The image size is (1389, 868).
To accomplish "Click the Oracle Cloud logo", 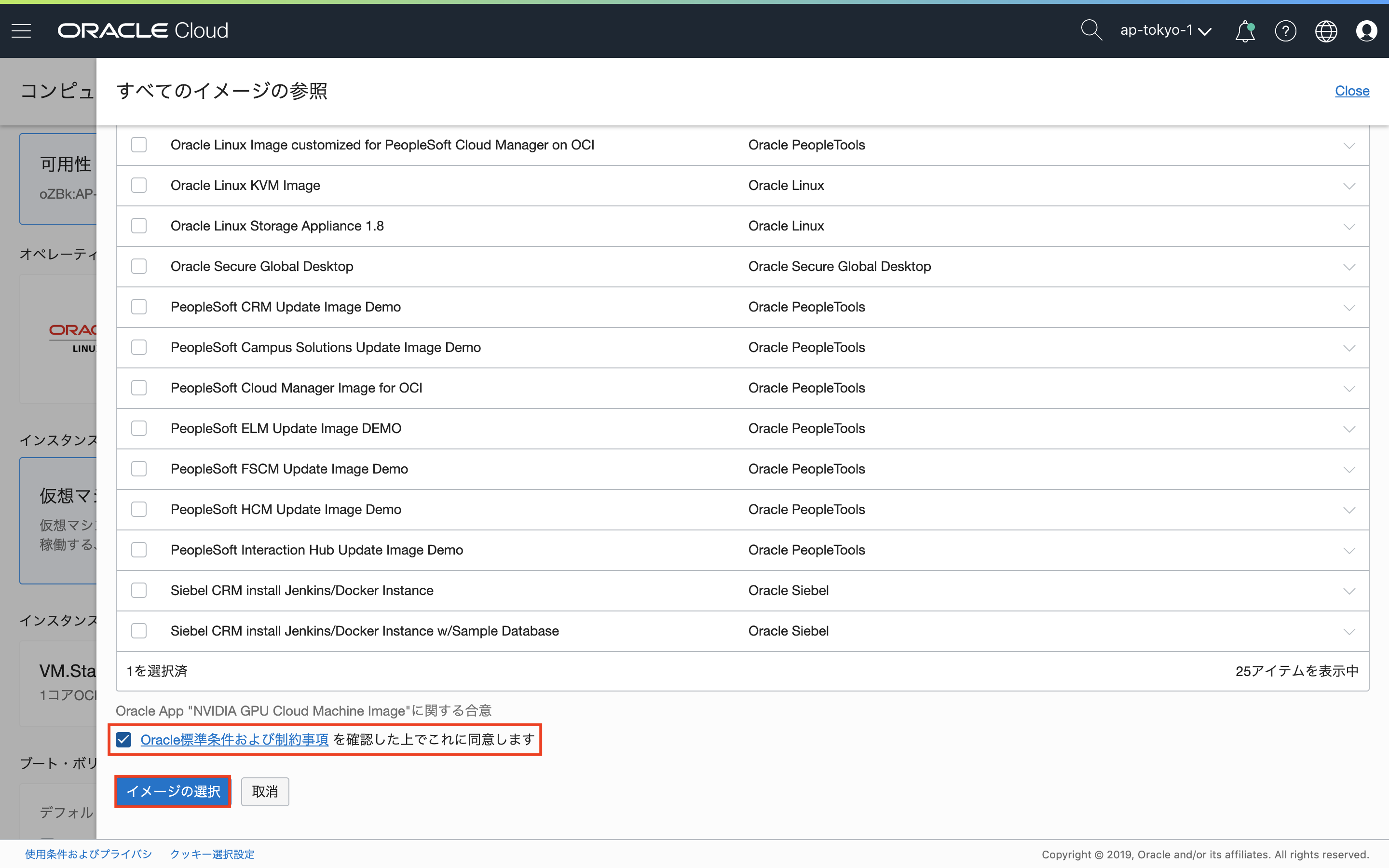I will (143, 30).
